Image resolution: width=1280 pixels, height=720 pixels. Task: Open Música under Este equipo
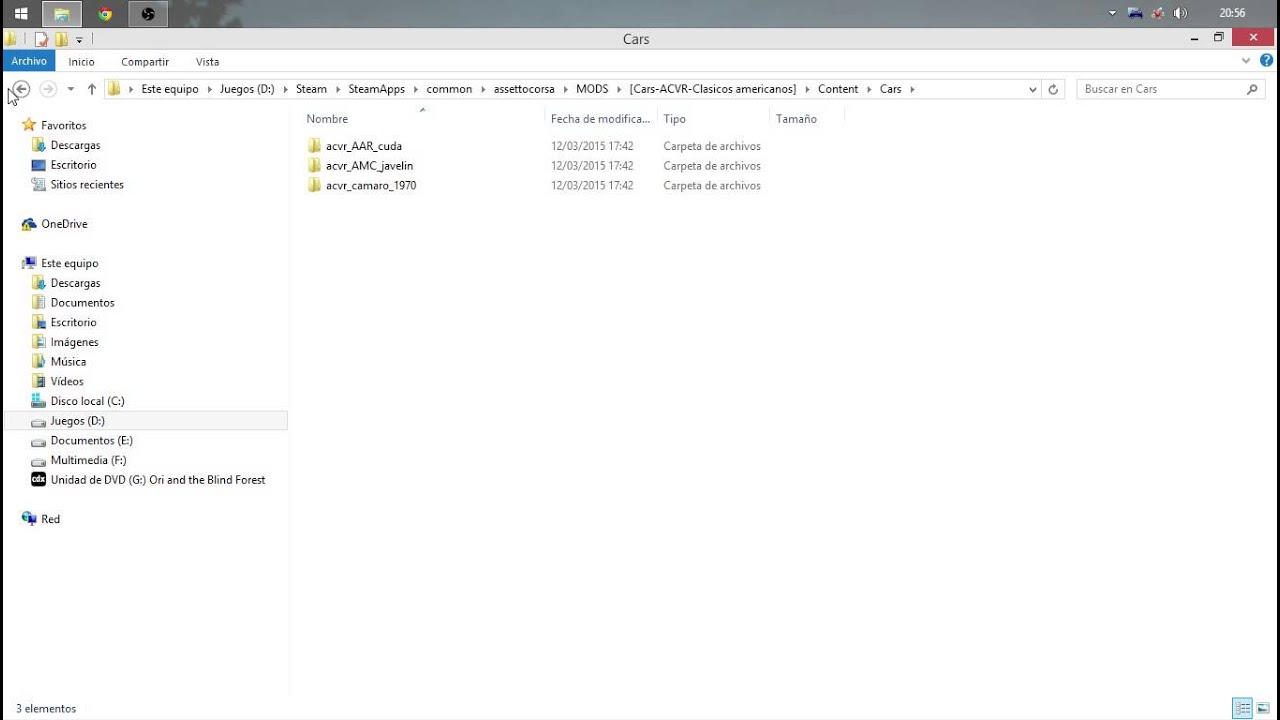pos(68,362)
